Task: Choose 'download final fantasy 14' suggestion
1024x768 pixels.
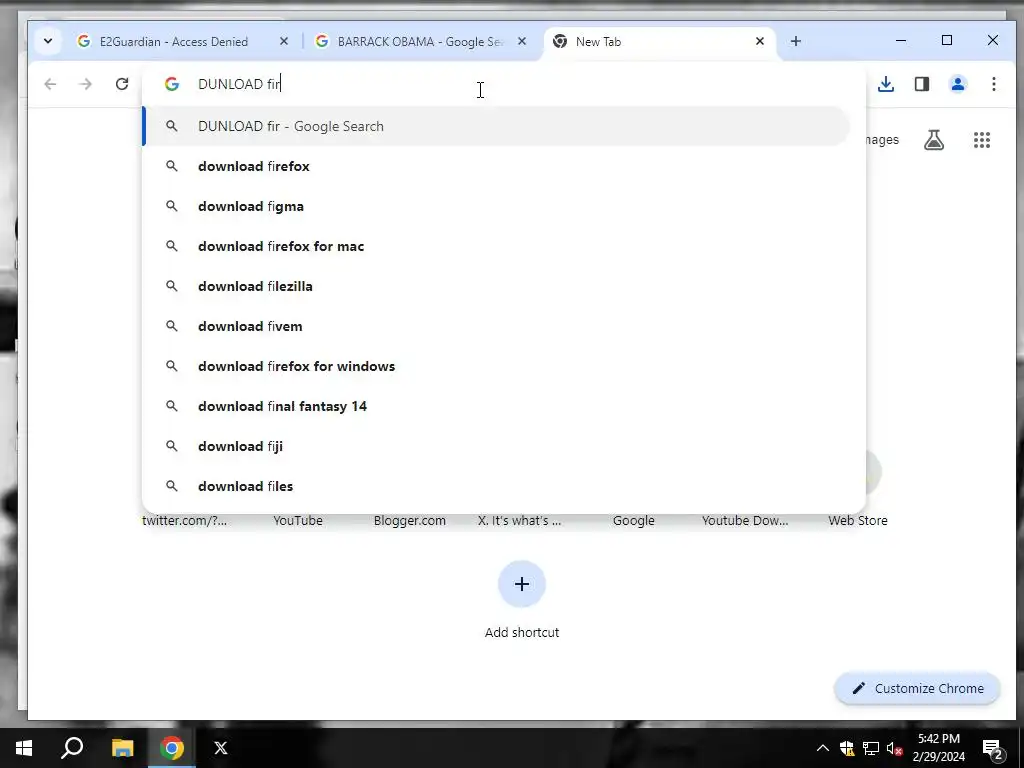Action: coord(496,406)
